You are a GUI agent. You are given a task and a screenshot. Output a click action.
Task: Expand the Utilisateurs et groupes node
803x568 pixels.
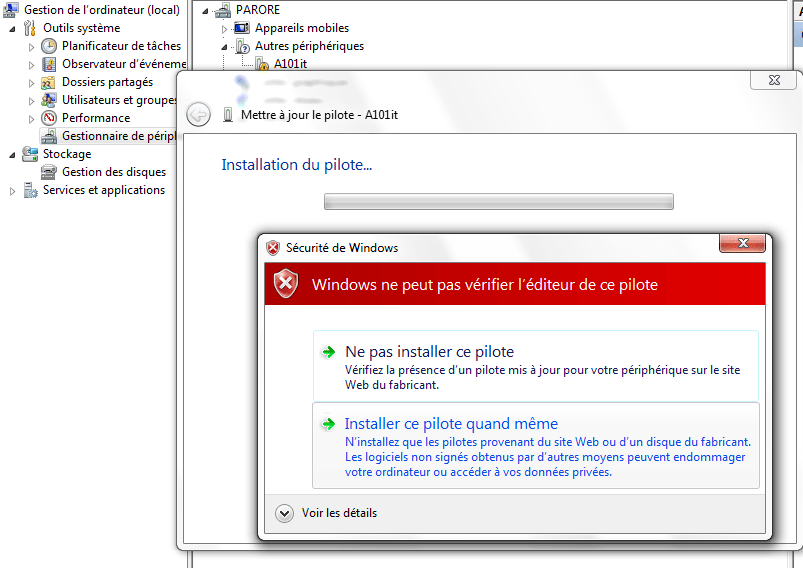click(31, 101)
